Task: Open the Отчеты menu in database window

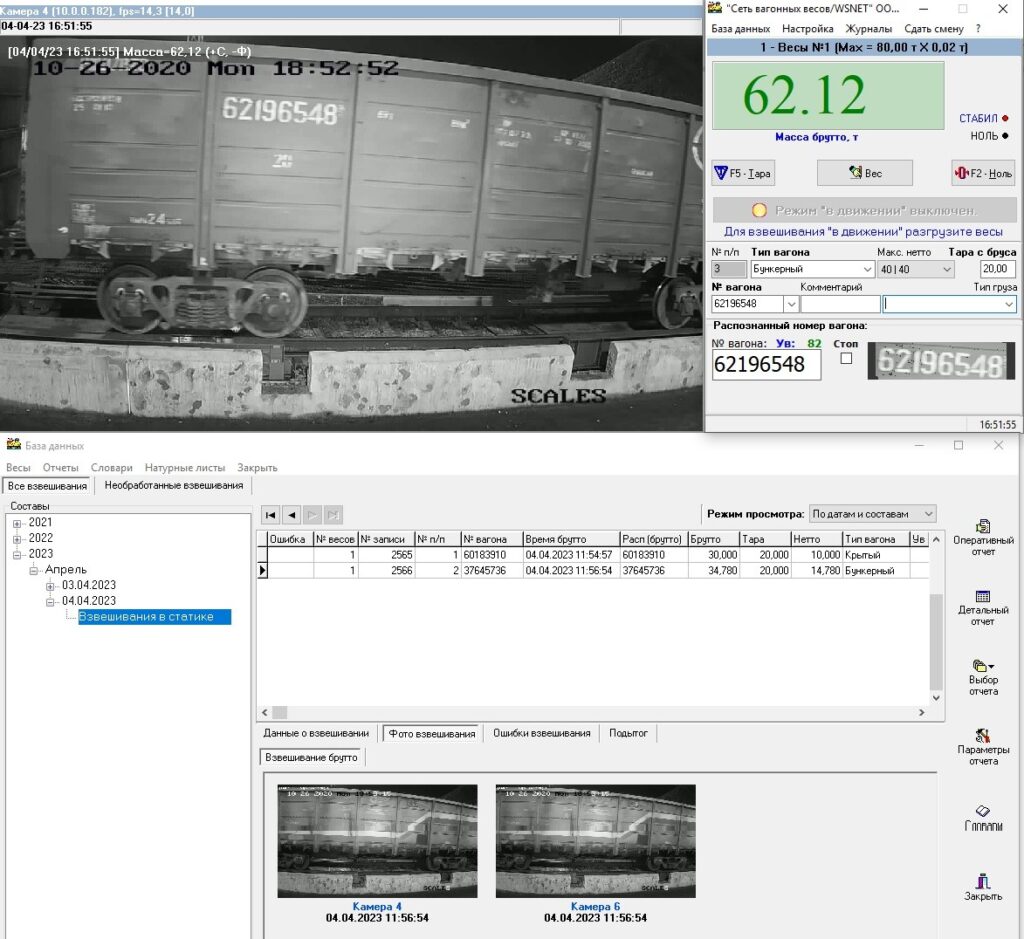Action: (x=61, y=468)
